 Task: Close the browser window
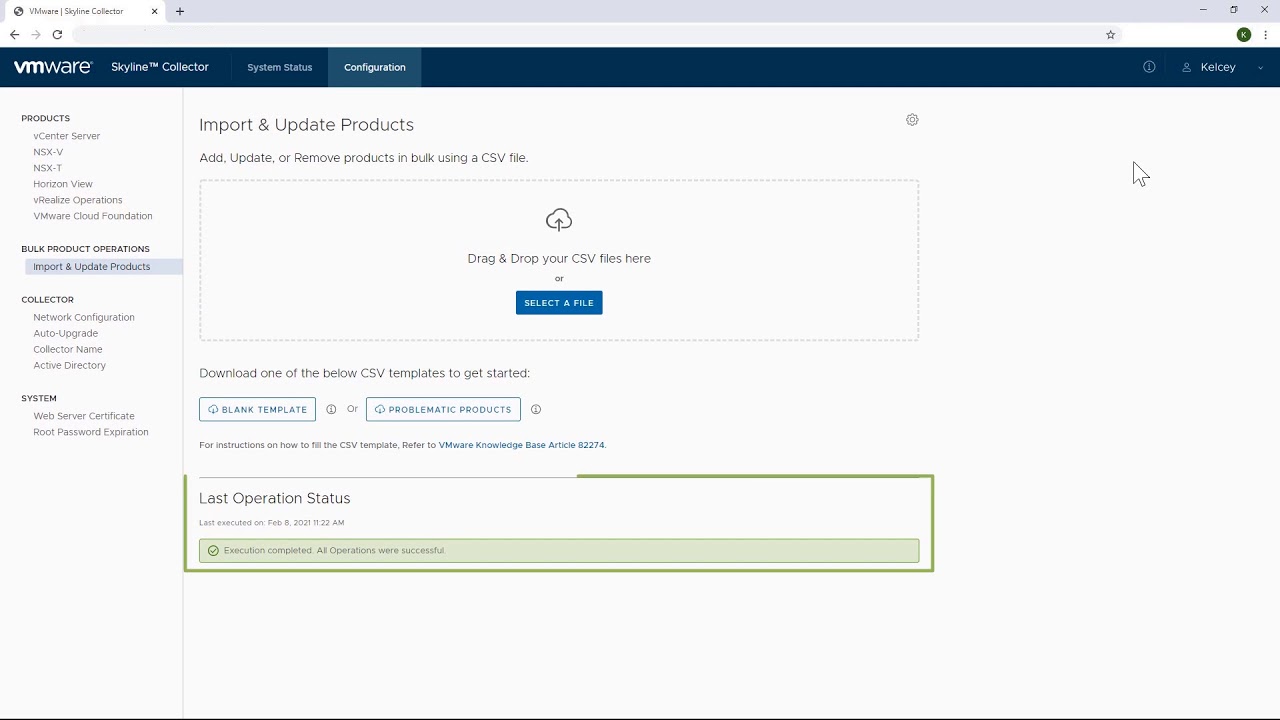[x=1264, y=10]
